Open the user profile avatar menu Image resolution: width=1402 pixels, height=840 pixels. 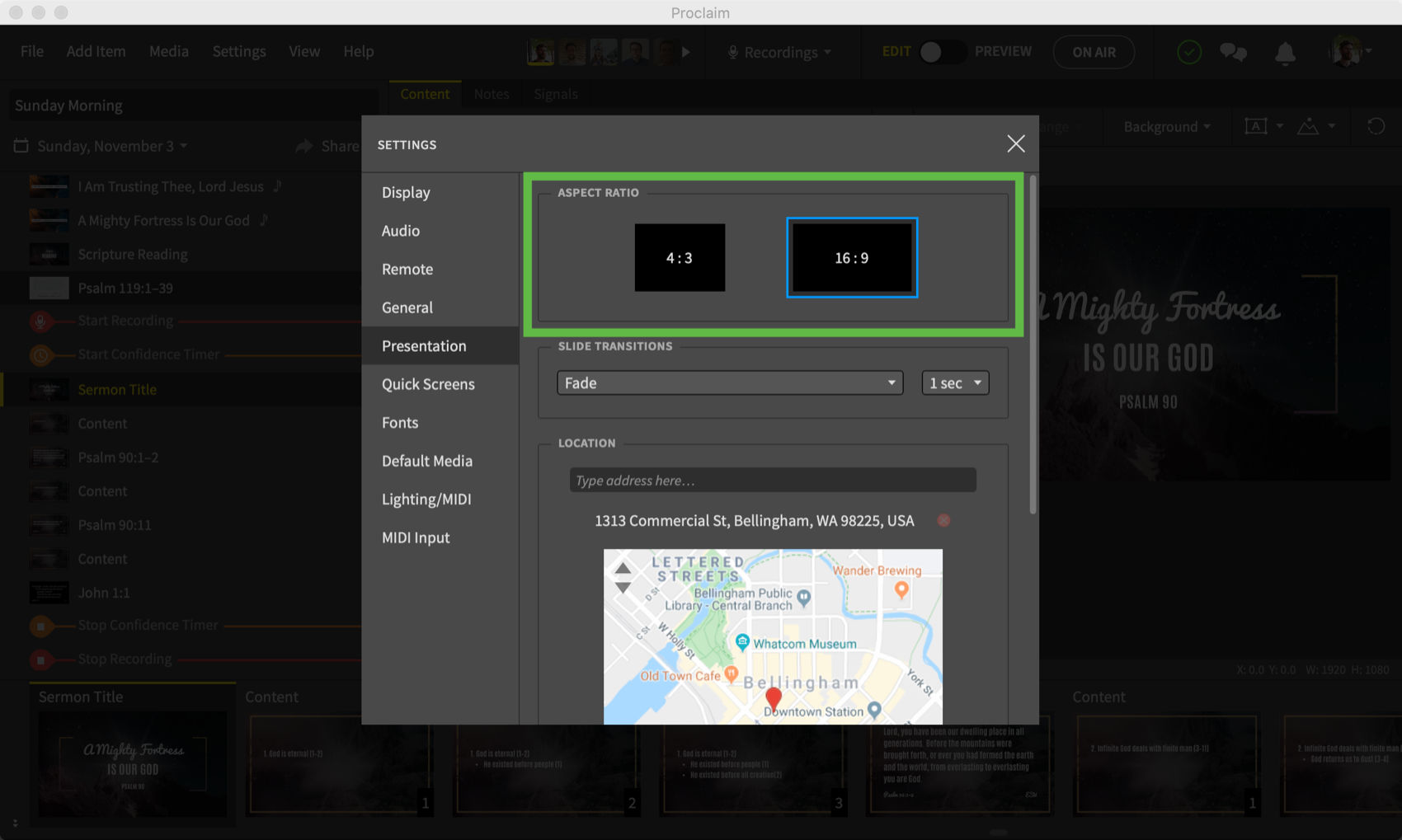(1349, 52)
